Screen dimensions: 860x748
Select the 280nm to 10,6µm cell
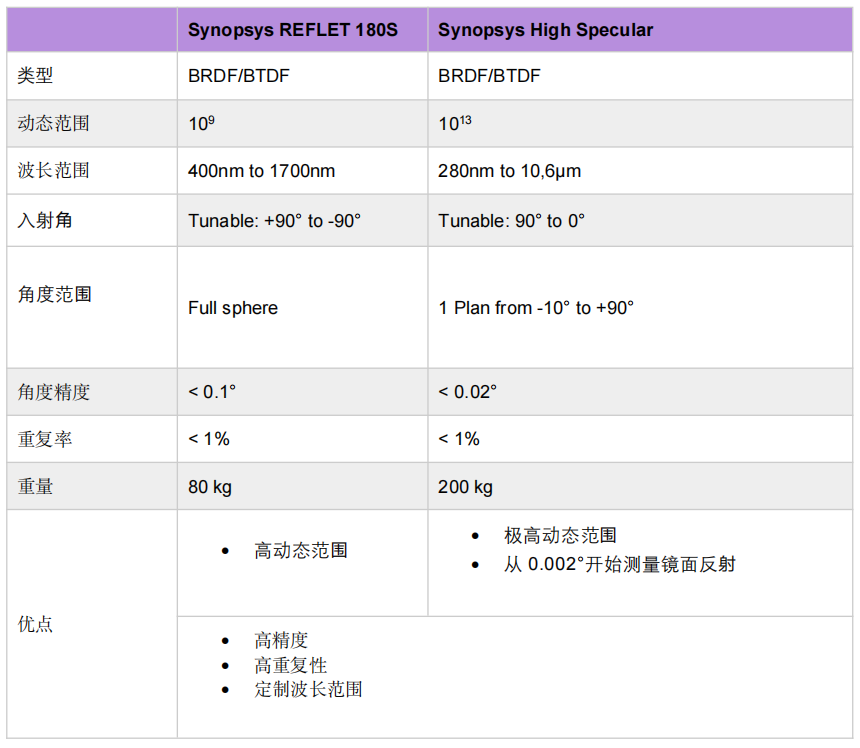click(509, 171)
